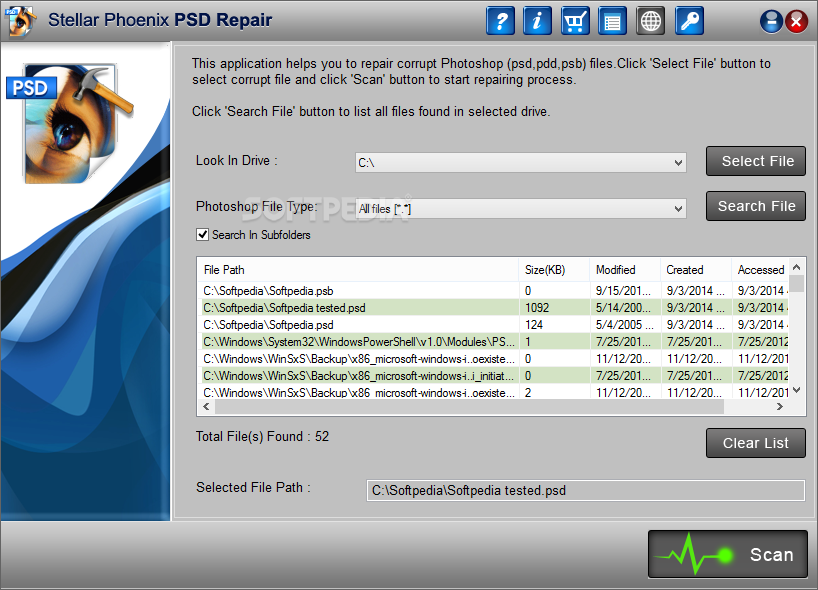Click the Selected File Path field
The image size is (818, 590).
pyautogui.click(x=585, y=490)
